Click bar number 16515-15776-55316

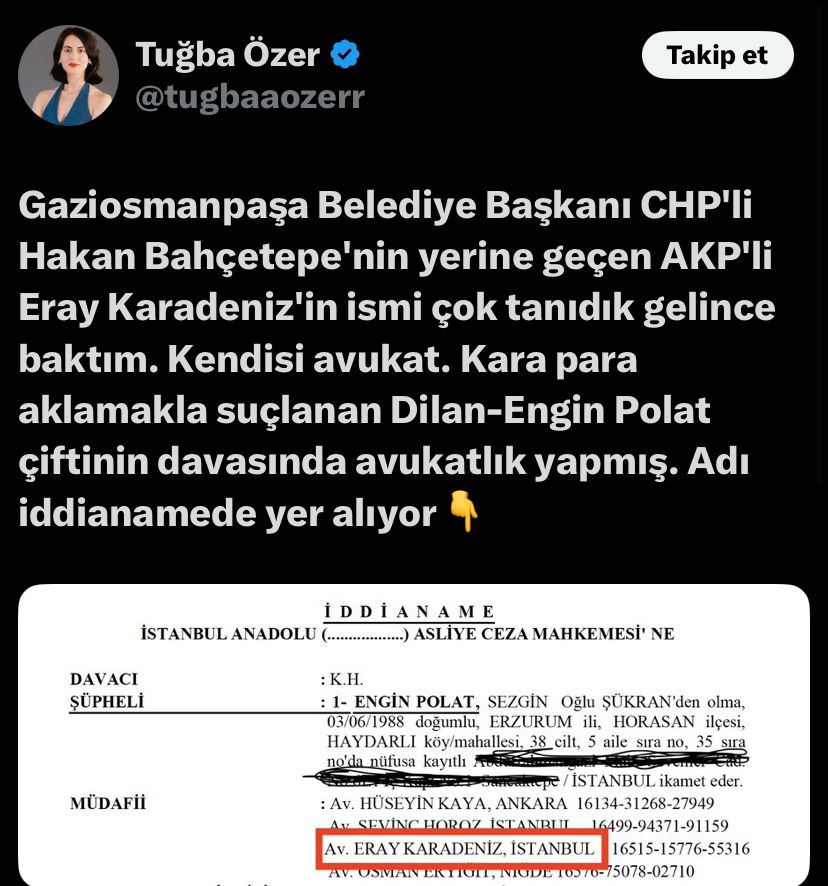coord(680,848)
